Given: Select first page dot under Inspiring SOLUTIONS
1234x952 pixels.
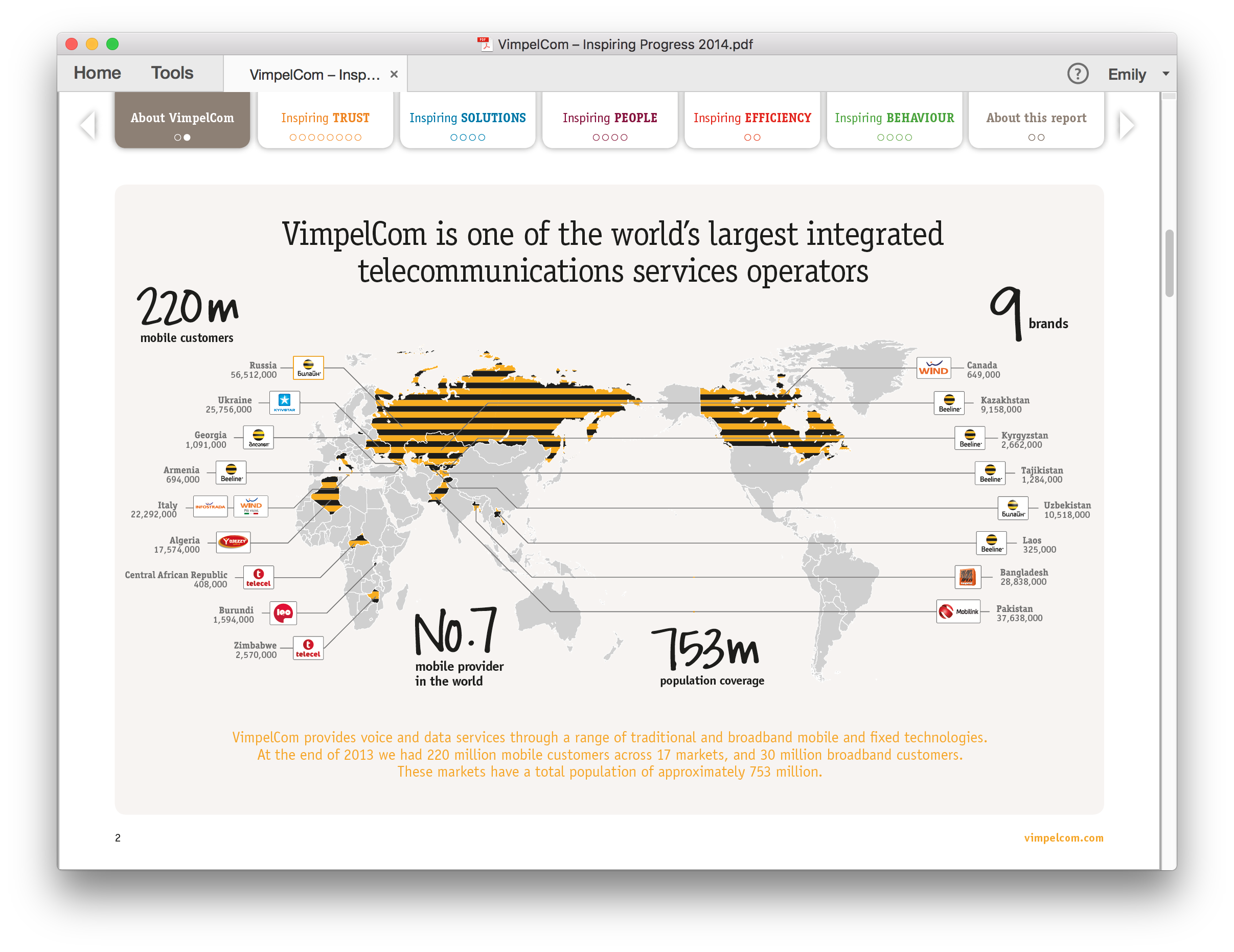Looking at the screenshot, I should point(454,138).
